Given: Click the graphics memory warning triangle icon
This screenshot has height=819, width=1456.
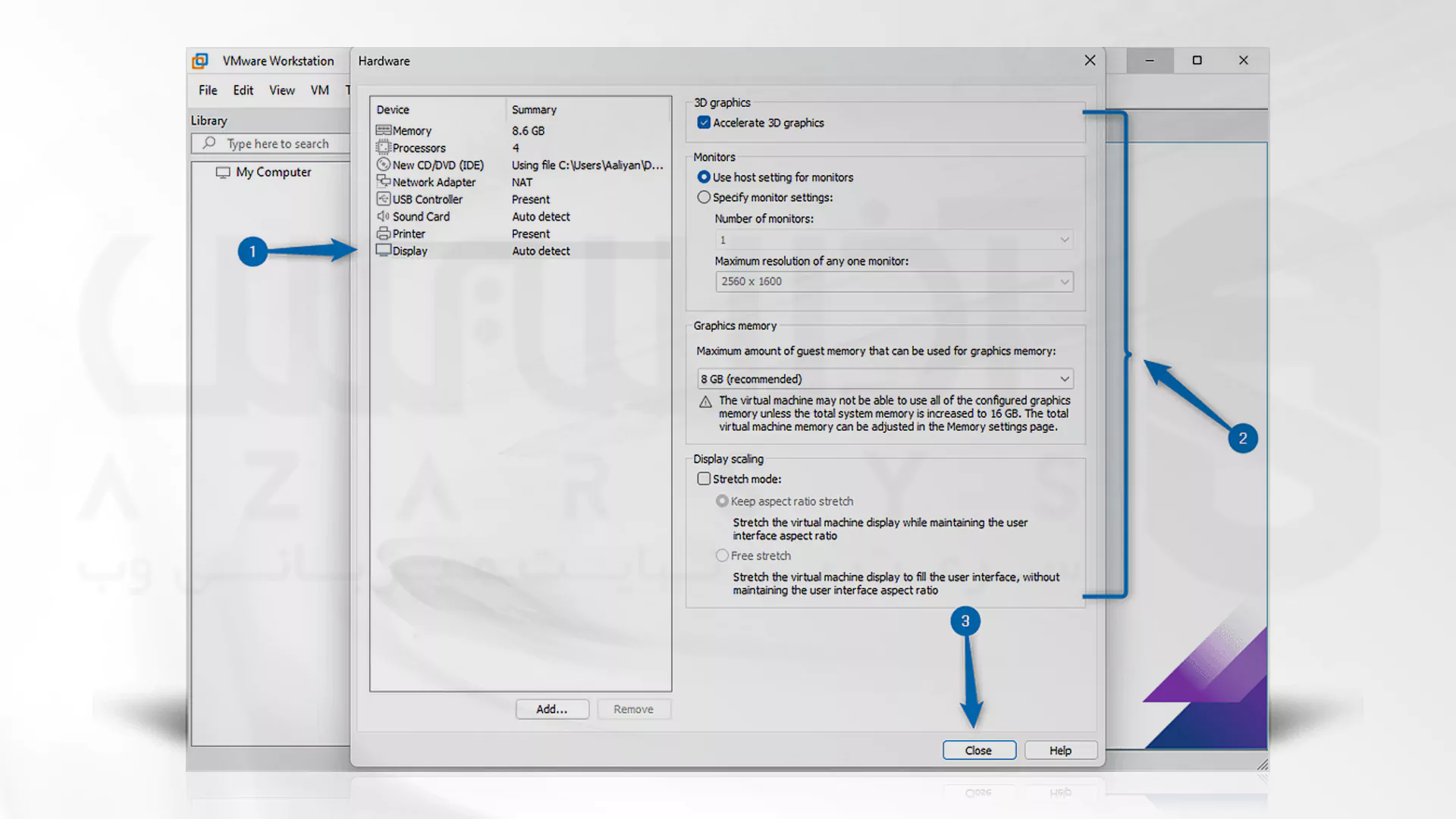Looking at the screenshot, I should [705, 402].
